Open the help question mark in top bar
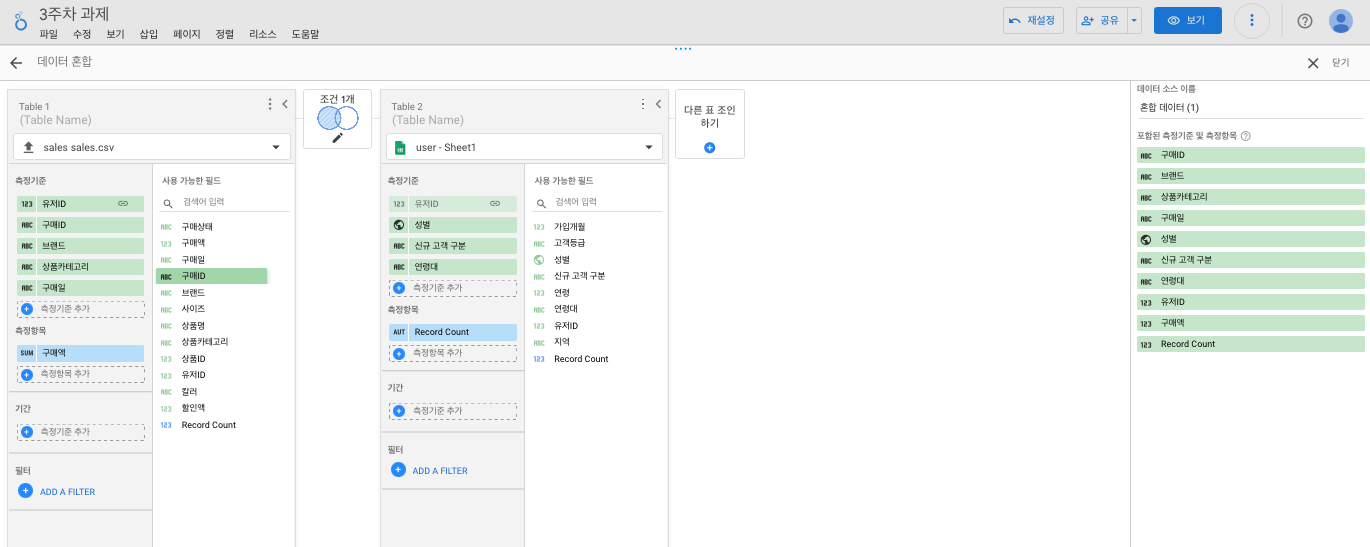1370x547 pixels. pos(1305,21)
